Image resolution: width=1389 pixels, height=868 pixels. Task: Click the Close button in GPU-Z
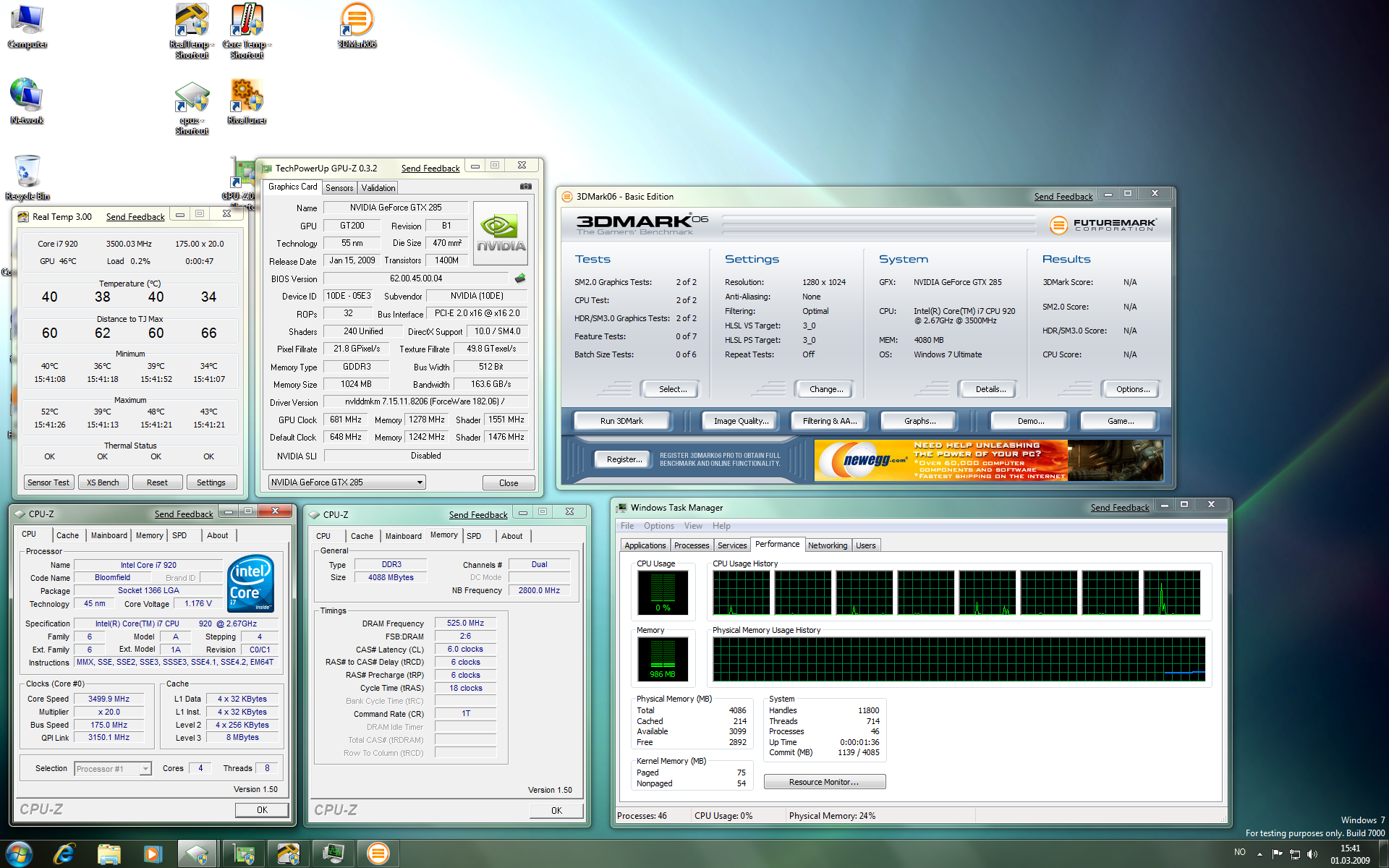(x=509, y=482)
